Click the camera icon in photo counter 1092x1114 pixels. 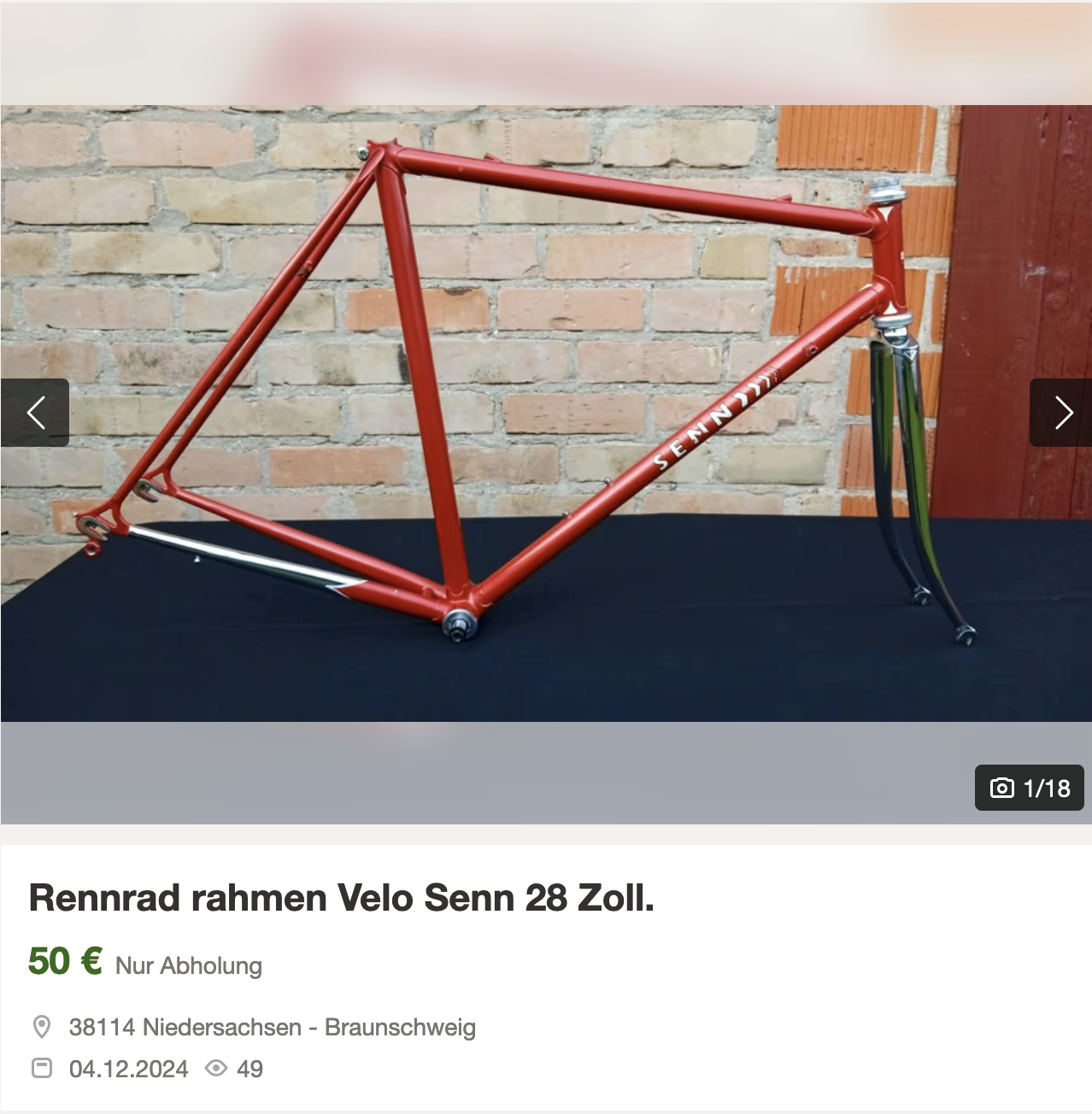(x=1001, y=788)
